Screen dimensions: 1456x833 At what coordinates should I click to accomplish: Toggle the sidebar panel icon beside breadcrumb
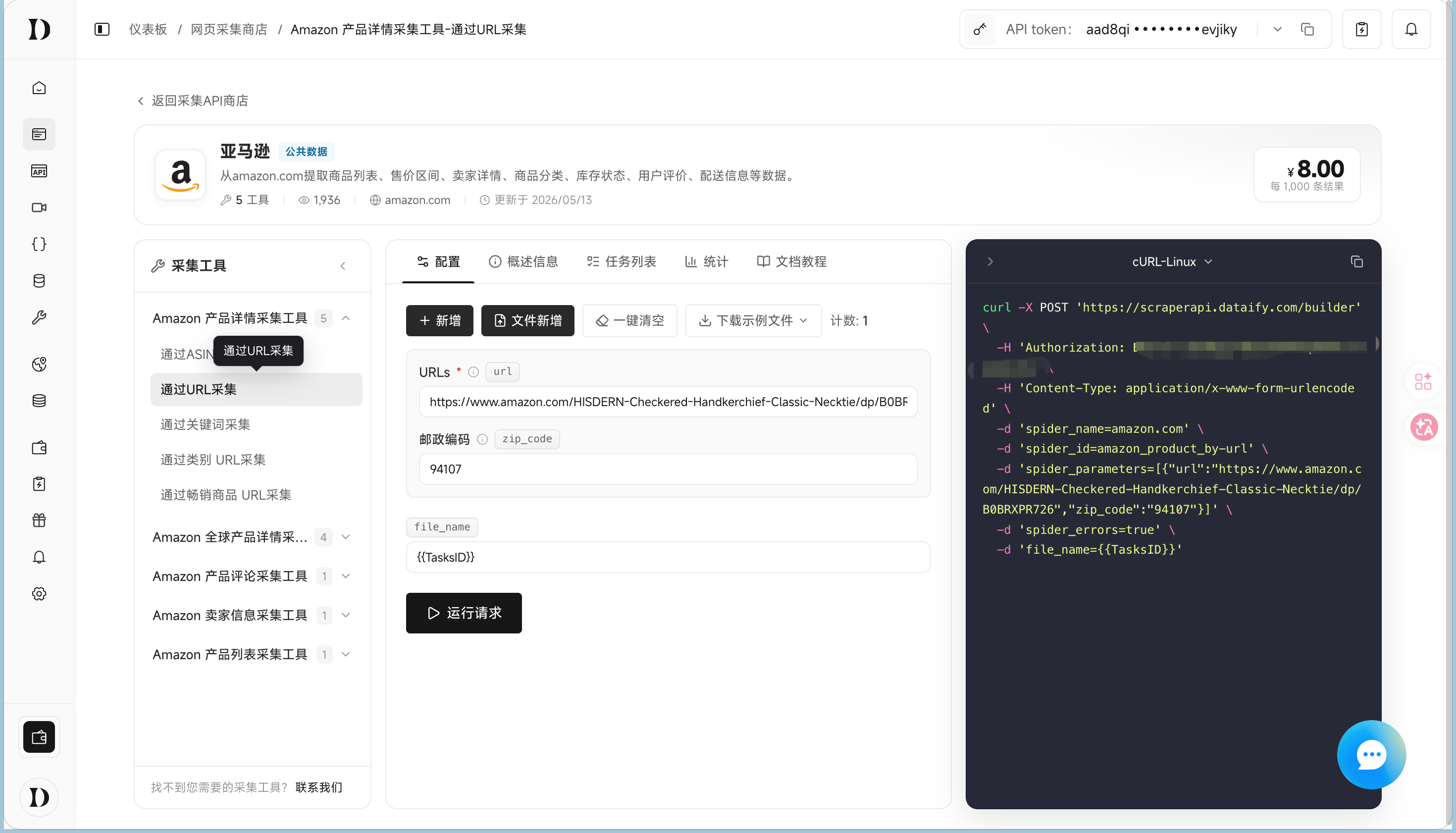click(x=102, y=29)
